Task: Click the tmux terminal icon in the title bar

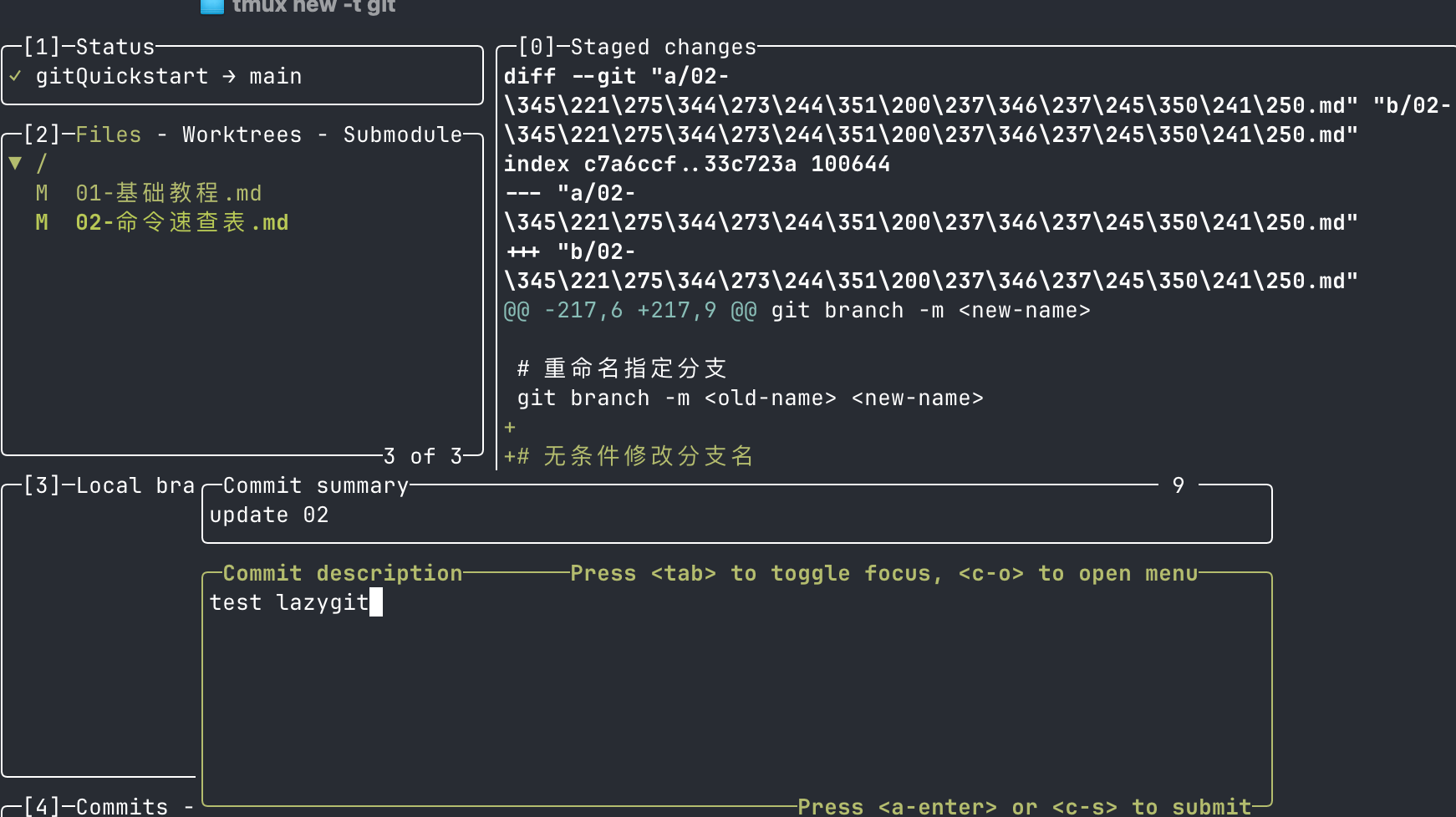Action: pyautogui.click(x=211, y=7)
